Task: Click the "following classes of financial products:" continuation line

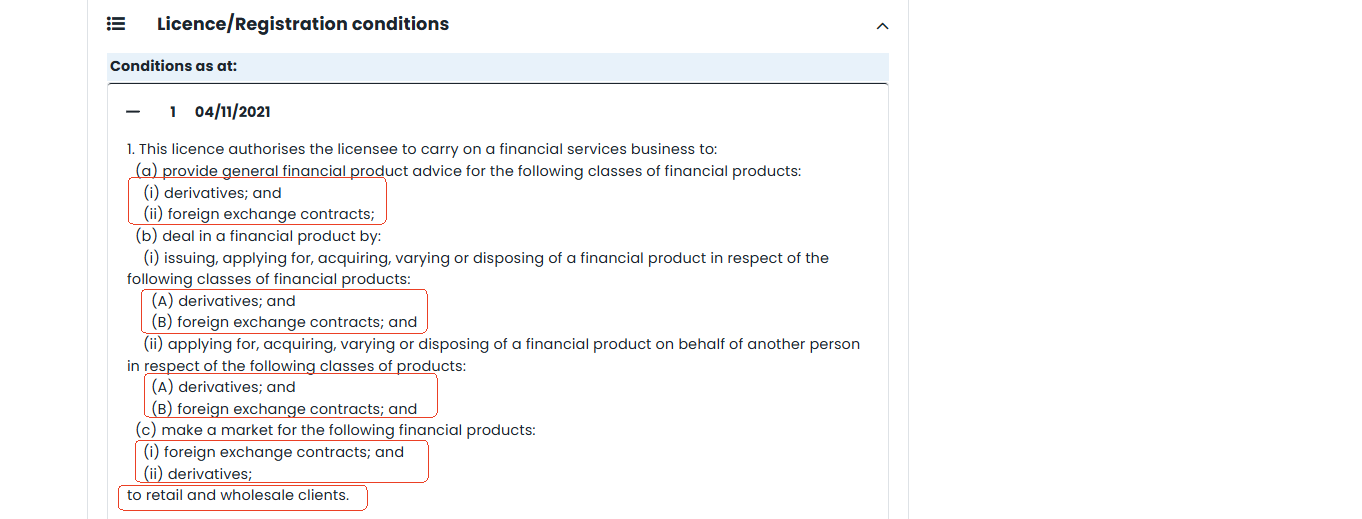Action: click(268, 280)
